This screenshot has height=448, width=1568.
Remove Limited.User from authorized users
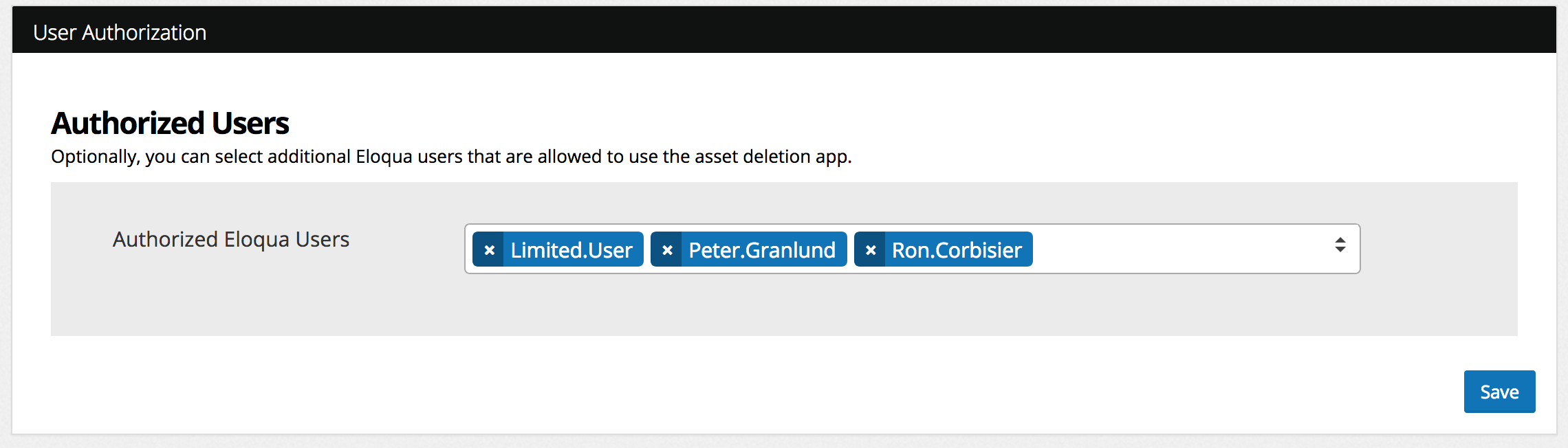coord(489,250)
